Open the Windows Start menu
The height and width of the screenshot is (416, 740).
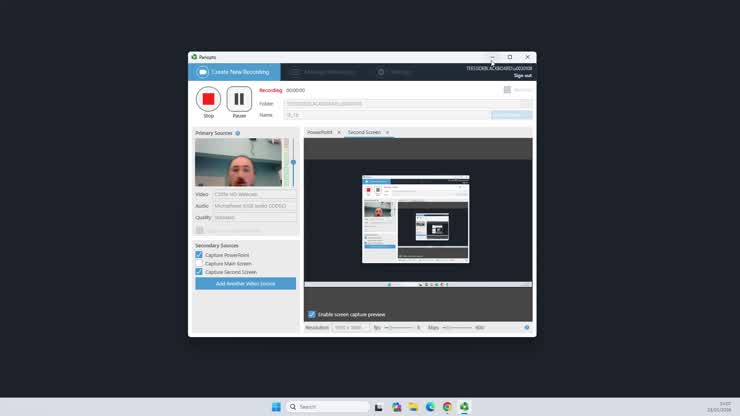[x=276, y=407]
